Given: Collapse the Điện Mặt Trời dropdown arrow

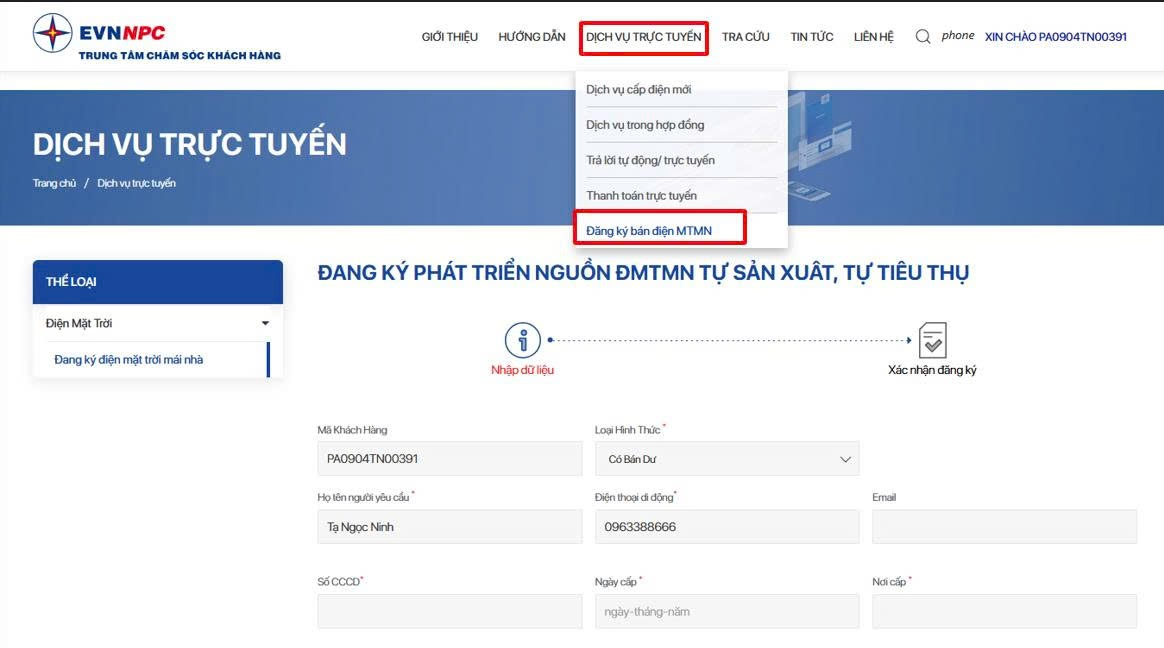Looking at the screenshot, I should (265, 323).
